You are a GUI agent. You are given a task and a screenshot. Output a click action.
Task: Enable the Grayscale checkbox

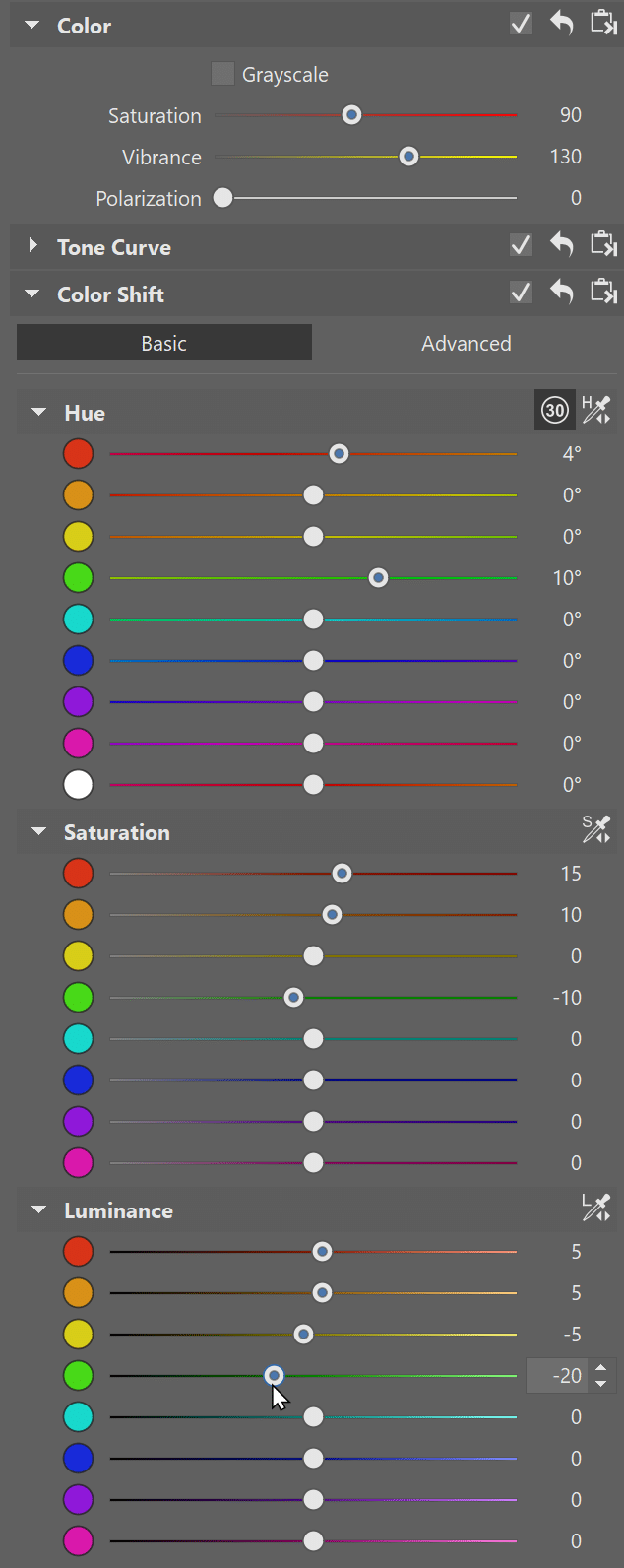click(x=223, y=74)
